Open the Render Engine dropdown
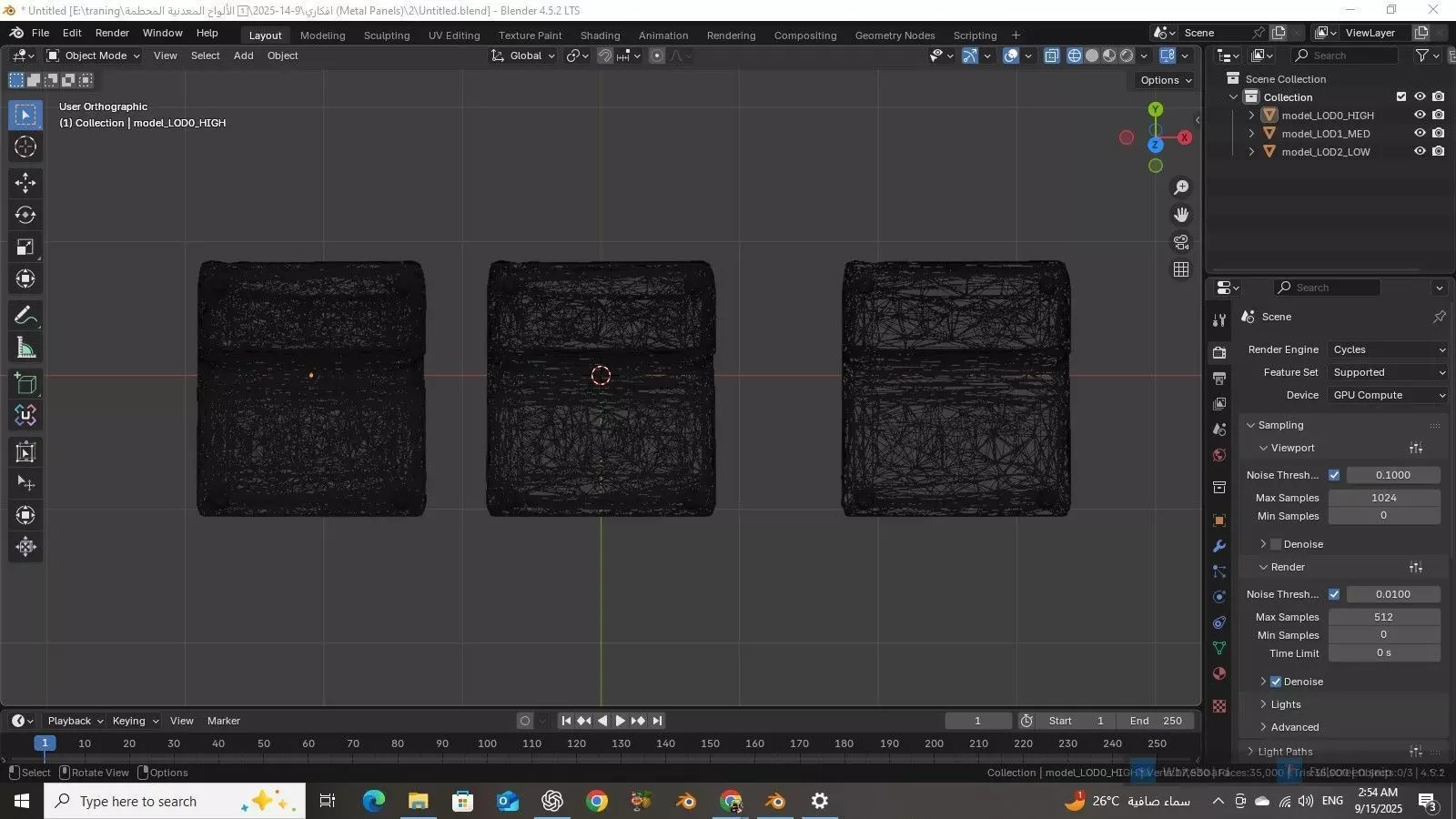 click(x=1389, y=349)
